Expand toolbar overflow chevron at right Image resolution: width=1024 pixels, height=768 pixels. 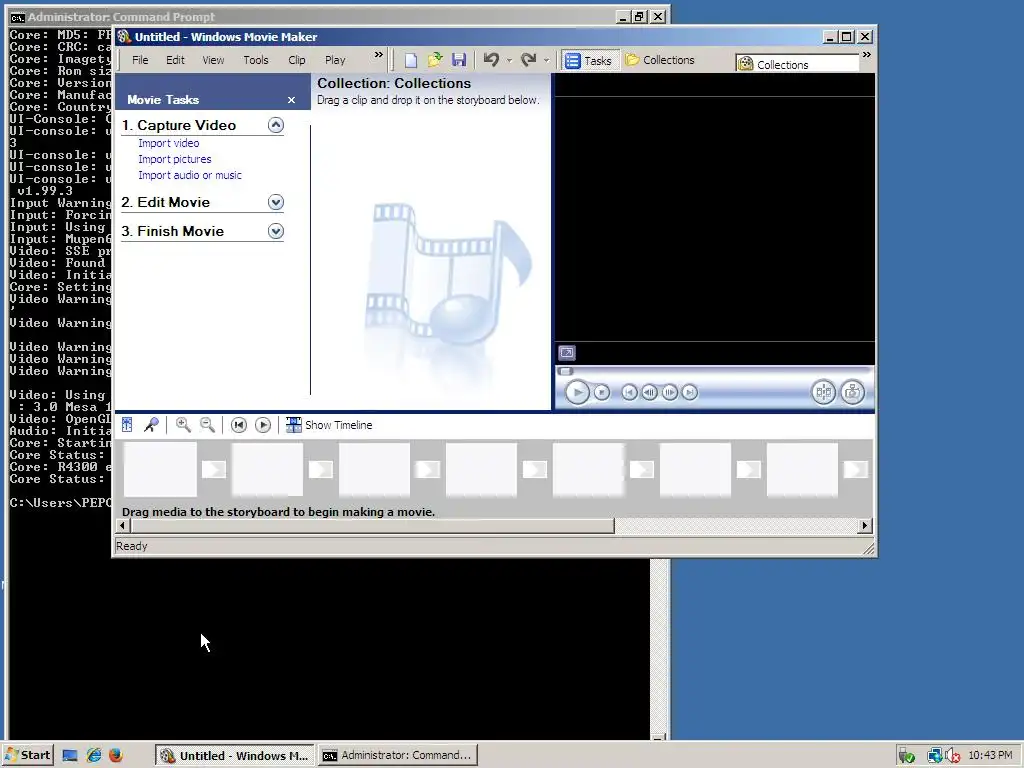point(867,56)
